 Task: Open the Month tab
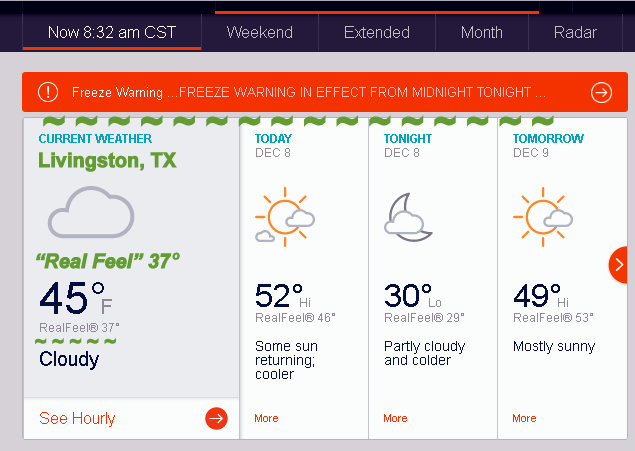coord(482,32)
